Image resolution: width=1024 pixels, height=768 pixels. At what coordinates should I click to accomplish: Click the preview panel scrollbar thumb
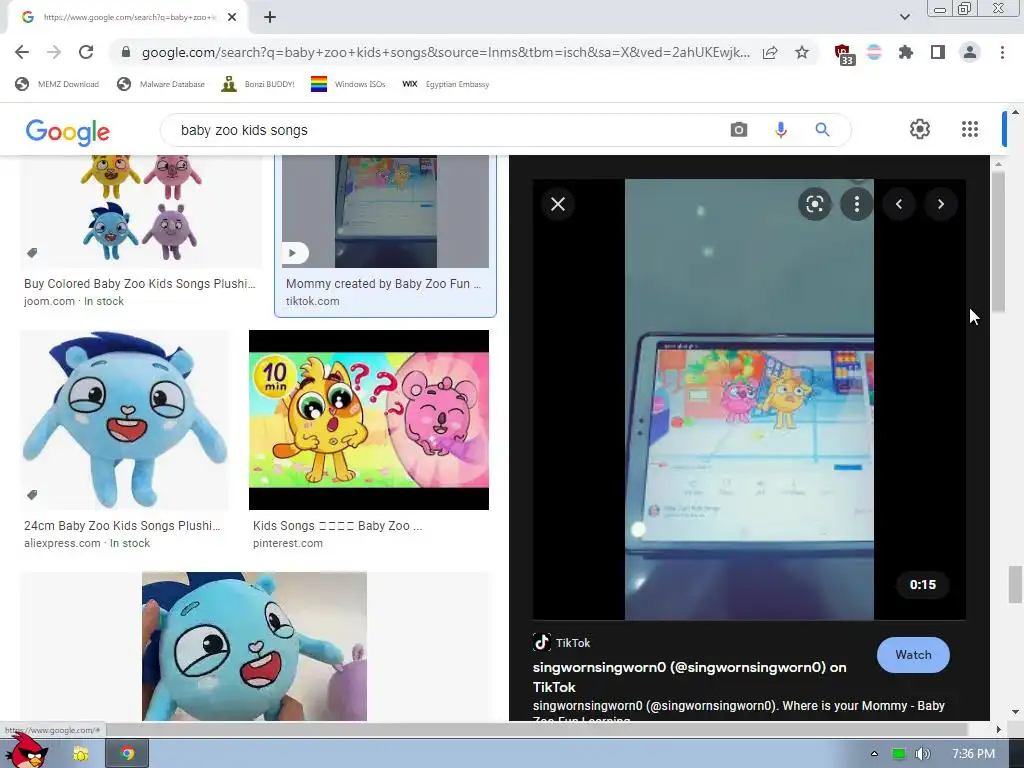pos(998,242)
